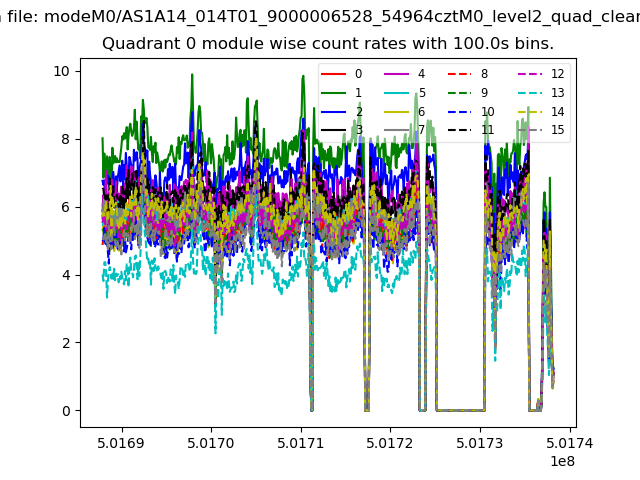Click the y-axis tick label 4

point(65,275)
